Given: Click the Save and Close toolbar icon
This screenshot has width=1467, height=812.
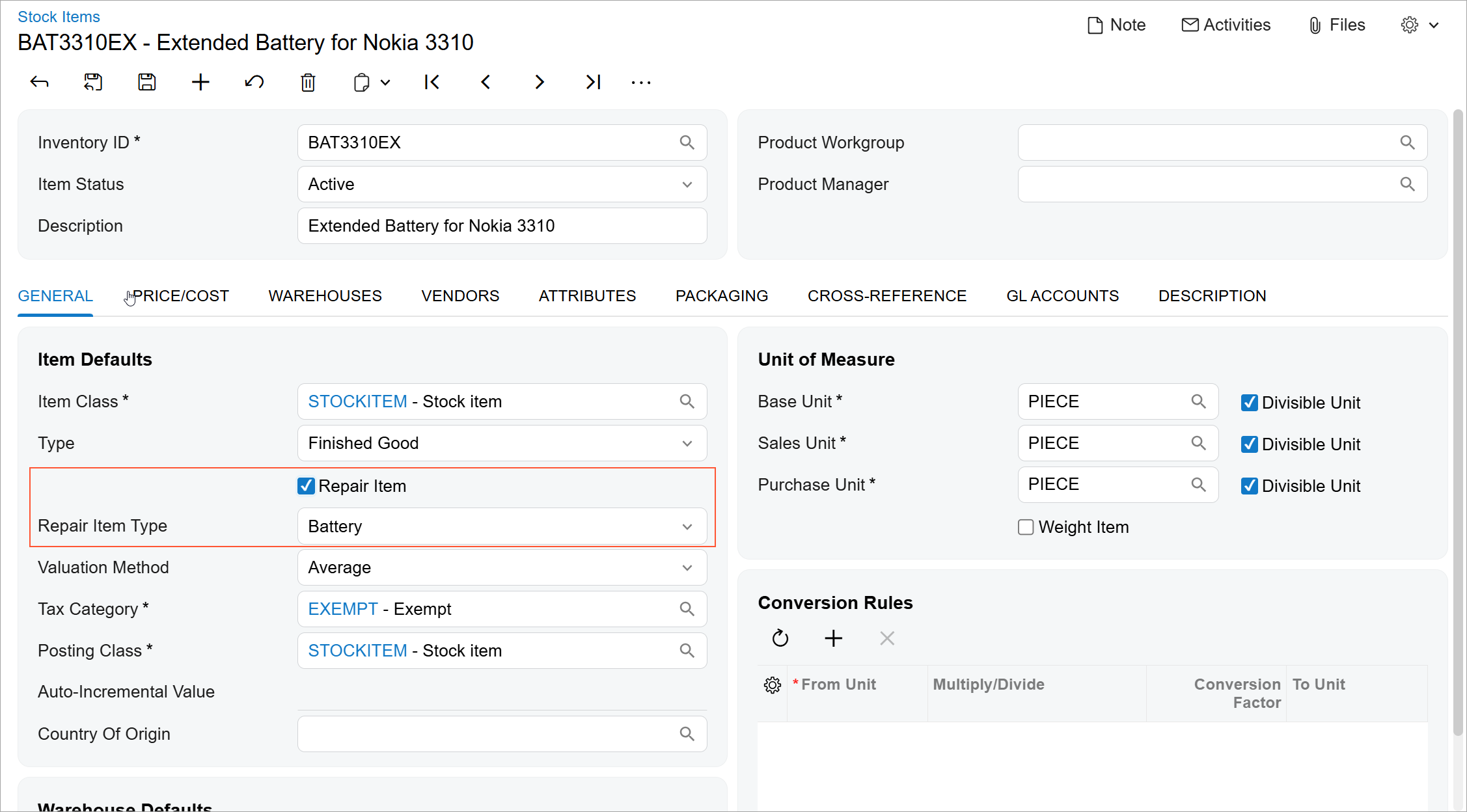Looking at the screenshot, I should 93,82.
